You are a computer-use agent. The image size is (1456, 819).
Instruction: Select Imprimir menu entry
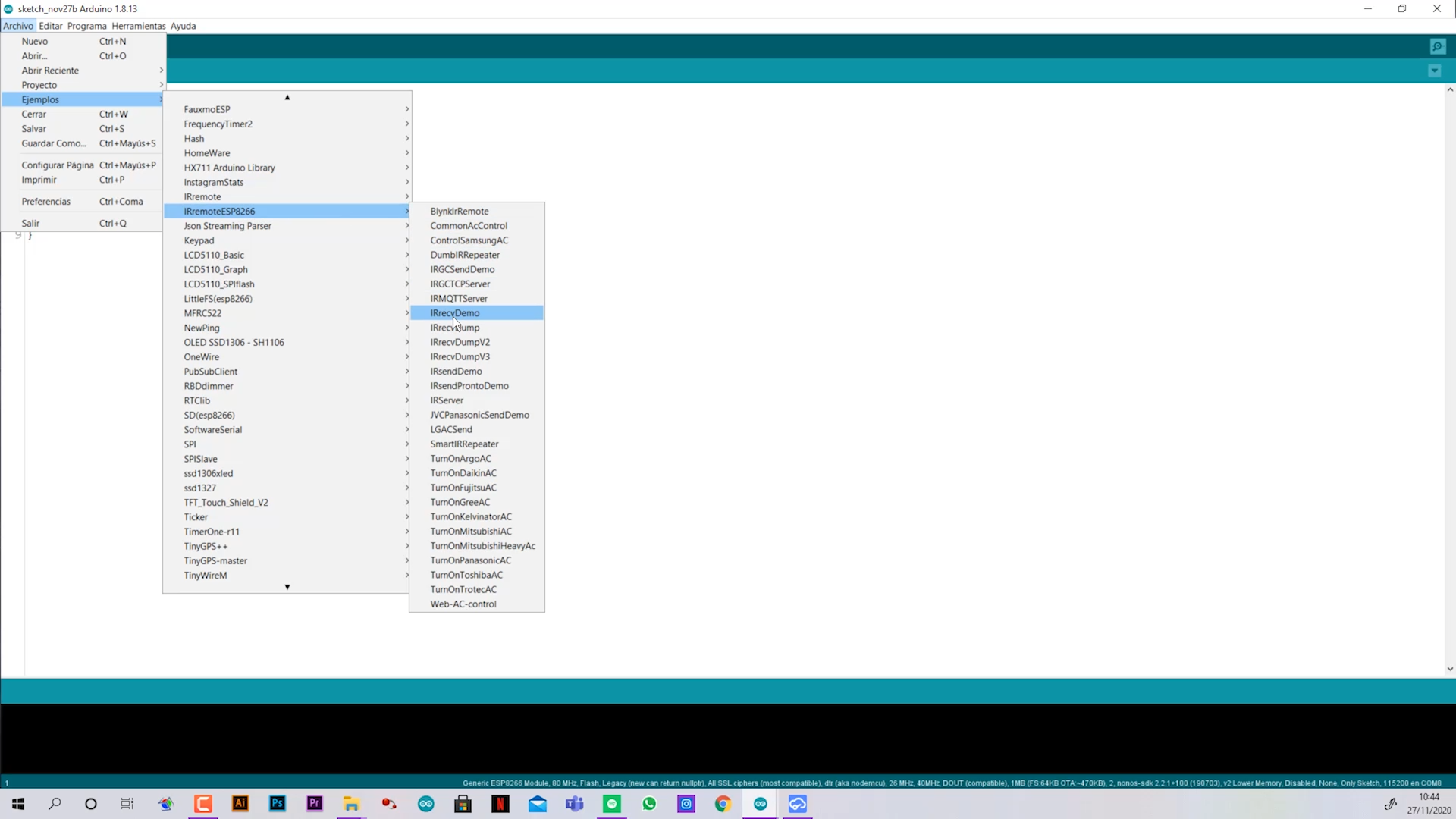pos(82,180)
